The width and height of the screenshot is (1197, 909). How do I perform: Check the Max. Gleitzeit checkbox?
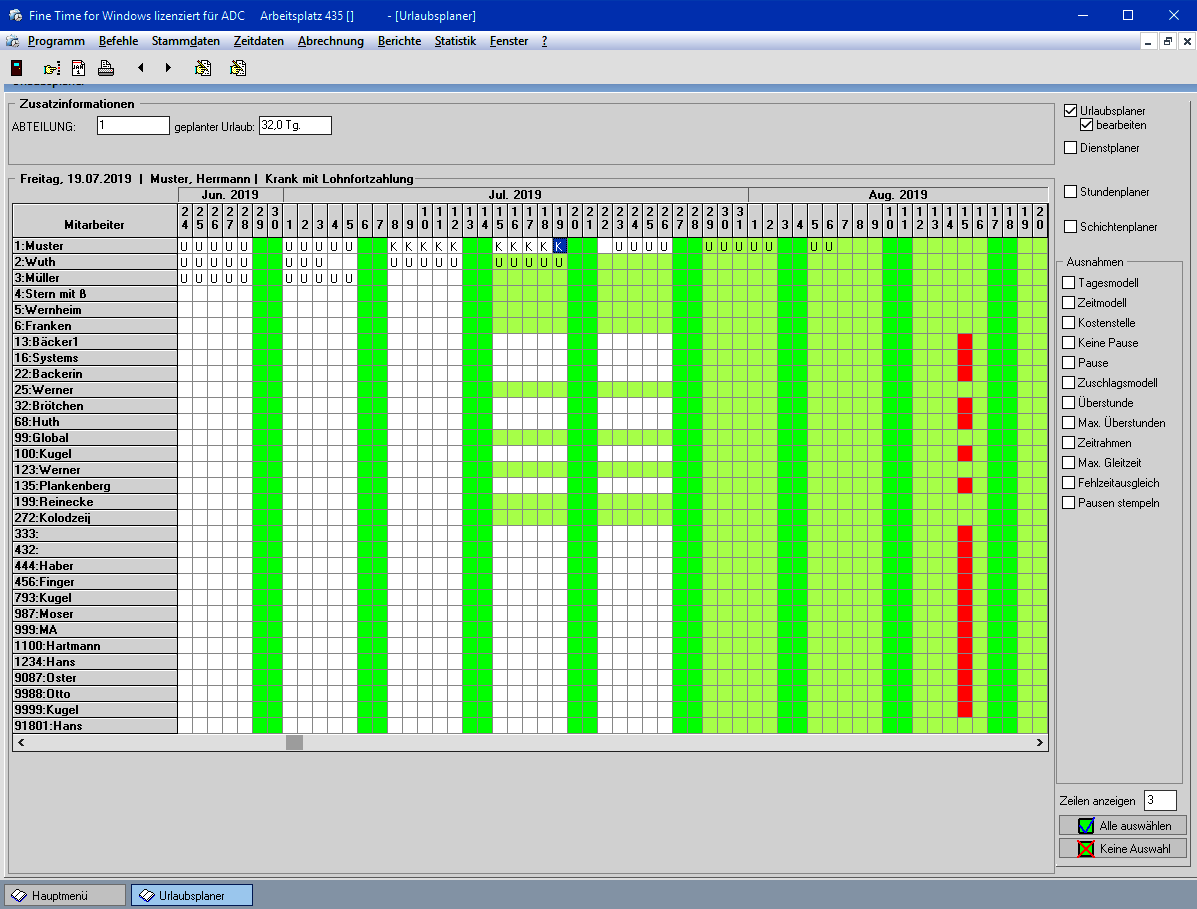(1069, 463)
